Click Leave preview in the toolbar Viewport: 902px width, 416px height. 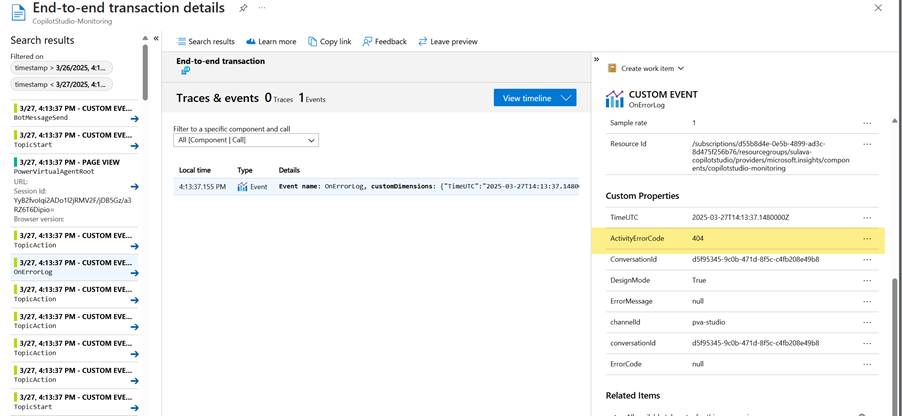447,41
